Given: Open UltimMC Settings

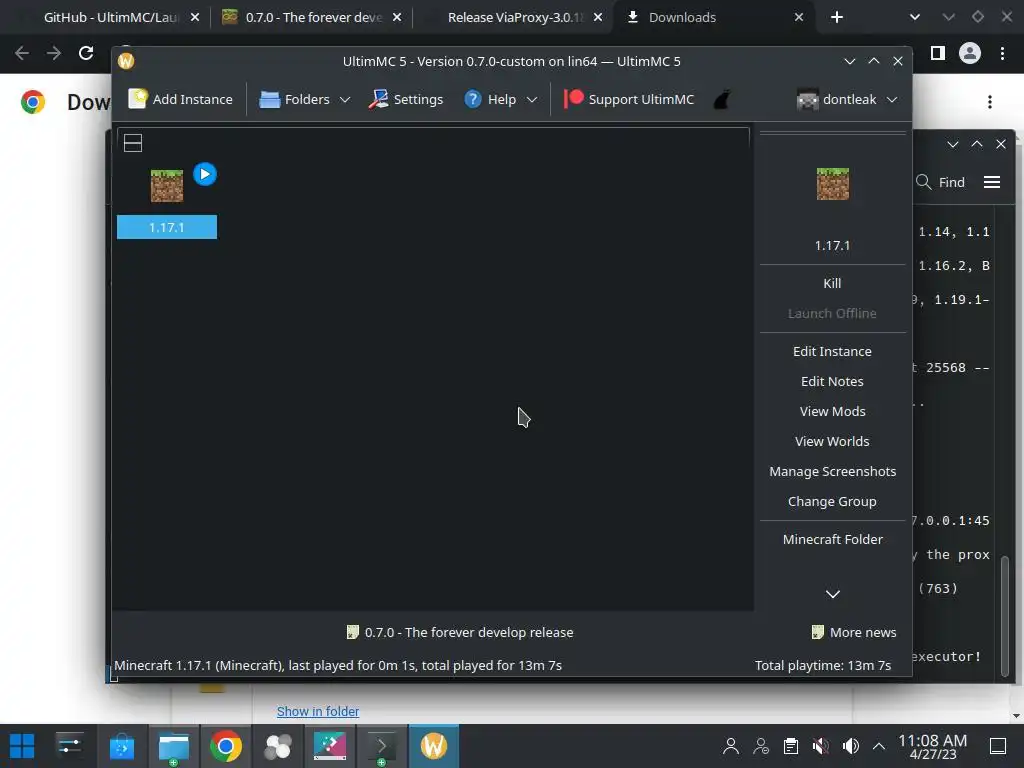Looking at the screenshot, I should coord(406,99).
